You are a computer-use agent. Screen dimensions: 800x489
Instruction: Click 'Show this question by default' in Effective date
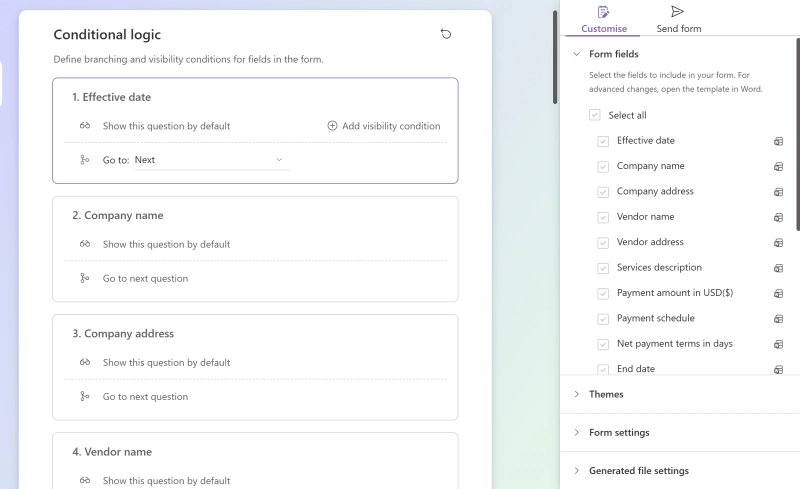(166, 126)
